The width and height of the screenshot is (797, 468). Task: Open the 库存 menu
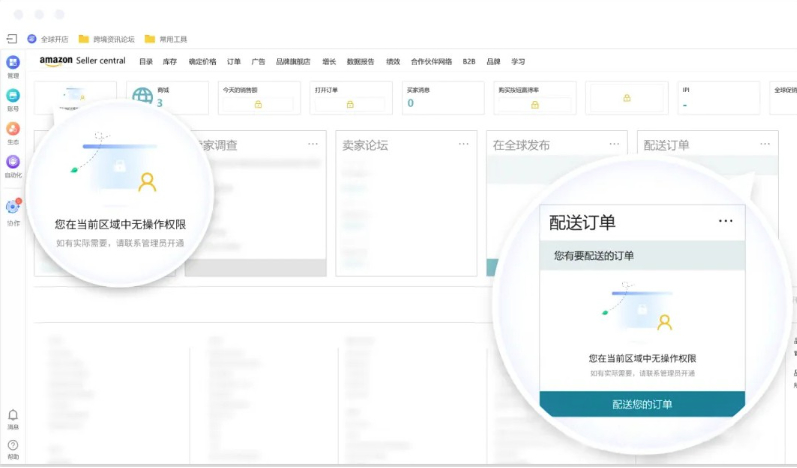tap(170, 61)
